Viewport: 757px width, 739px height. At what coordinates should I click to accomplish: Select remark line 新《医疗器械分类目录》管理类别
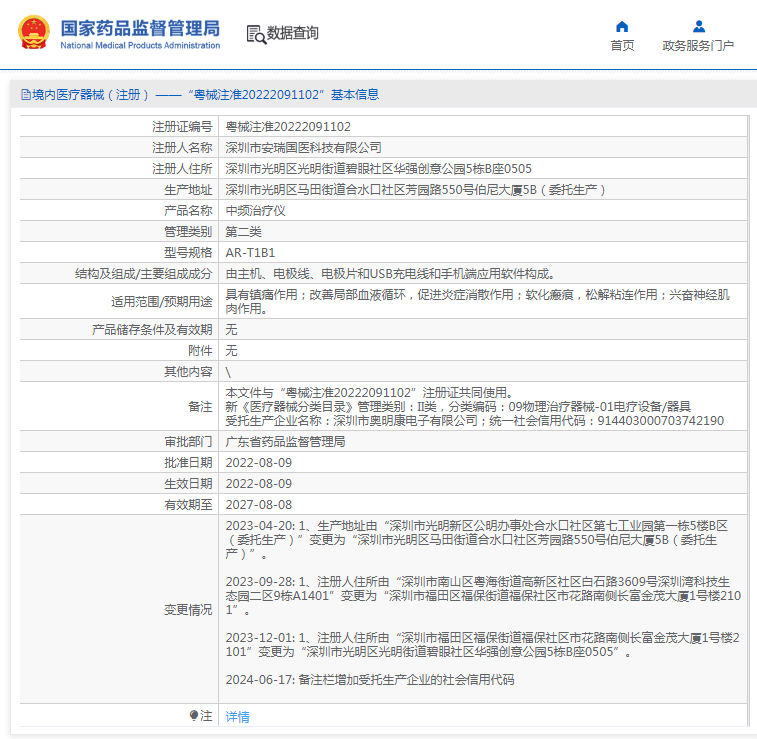(x=458, y=406)
